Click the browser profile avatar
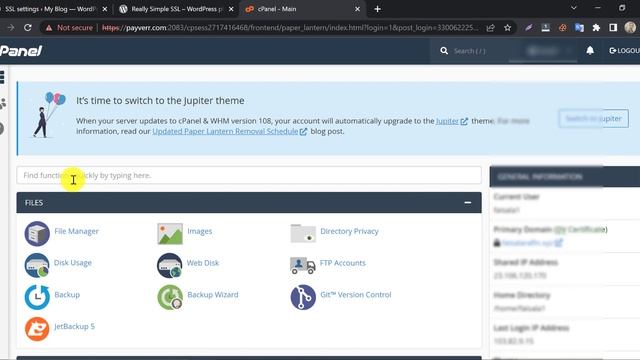 (630, 28)
